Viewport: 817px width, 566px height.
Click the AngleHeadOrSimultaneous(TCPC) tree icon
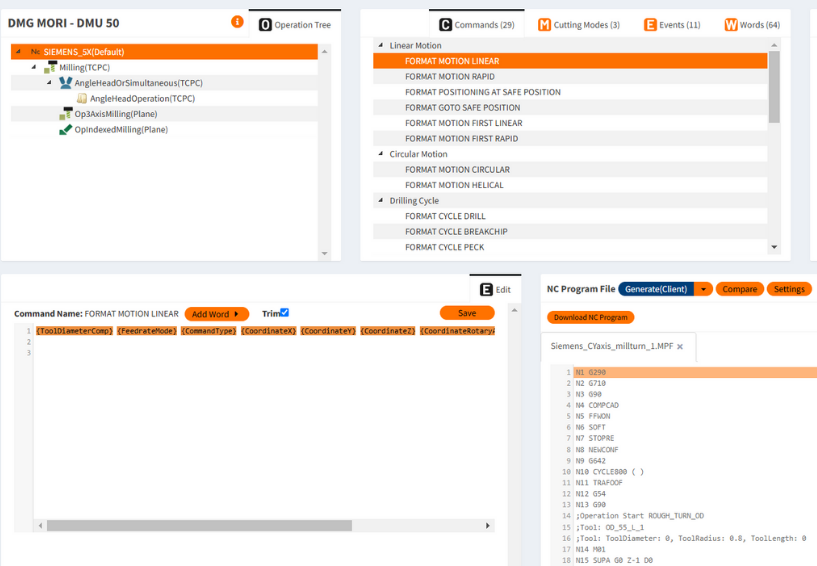(x=66, y=83)
